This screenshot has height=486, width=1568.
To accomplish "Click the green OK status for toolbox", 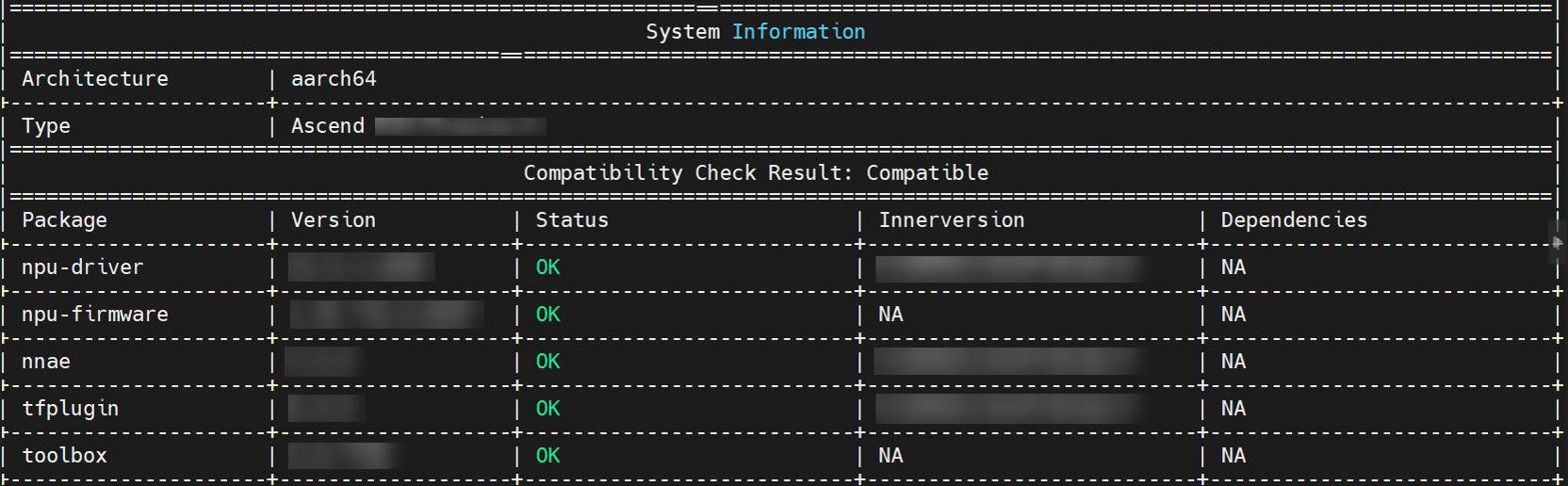I will tap(548, 456).
